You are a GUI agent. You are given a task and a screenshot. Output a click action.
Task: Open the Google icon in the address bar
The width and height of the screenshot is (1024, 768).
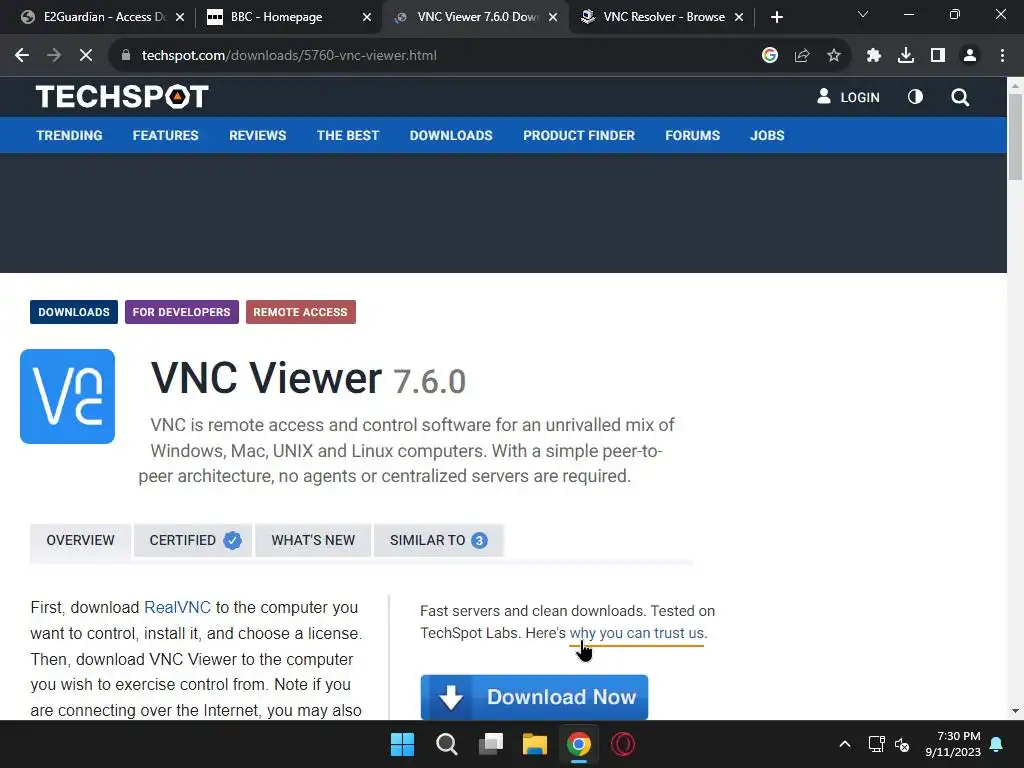(x=770, y=56)
